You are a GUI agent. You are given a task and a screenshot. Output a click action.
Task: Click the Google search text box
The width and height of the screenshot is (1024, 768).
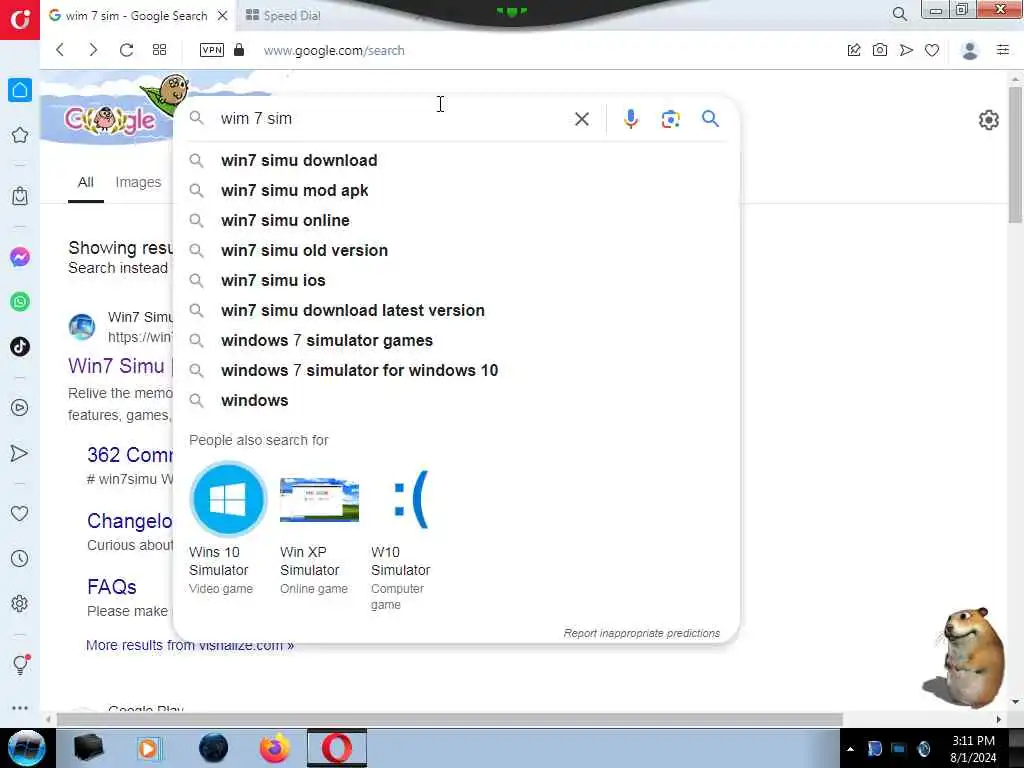click(392, 119)
